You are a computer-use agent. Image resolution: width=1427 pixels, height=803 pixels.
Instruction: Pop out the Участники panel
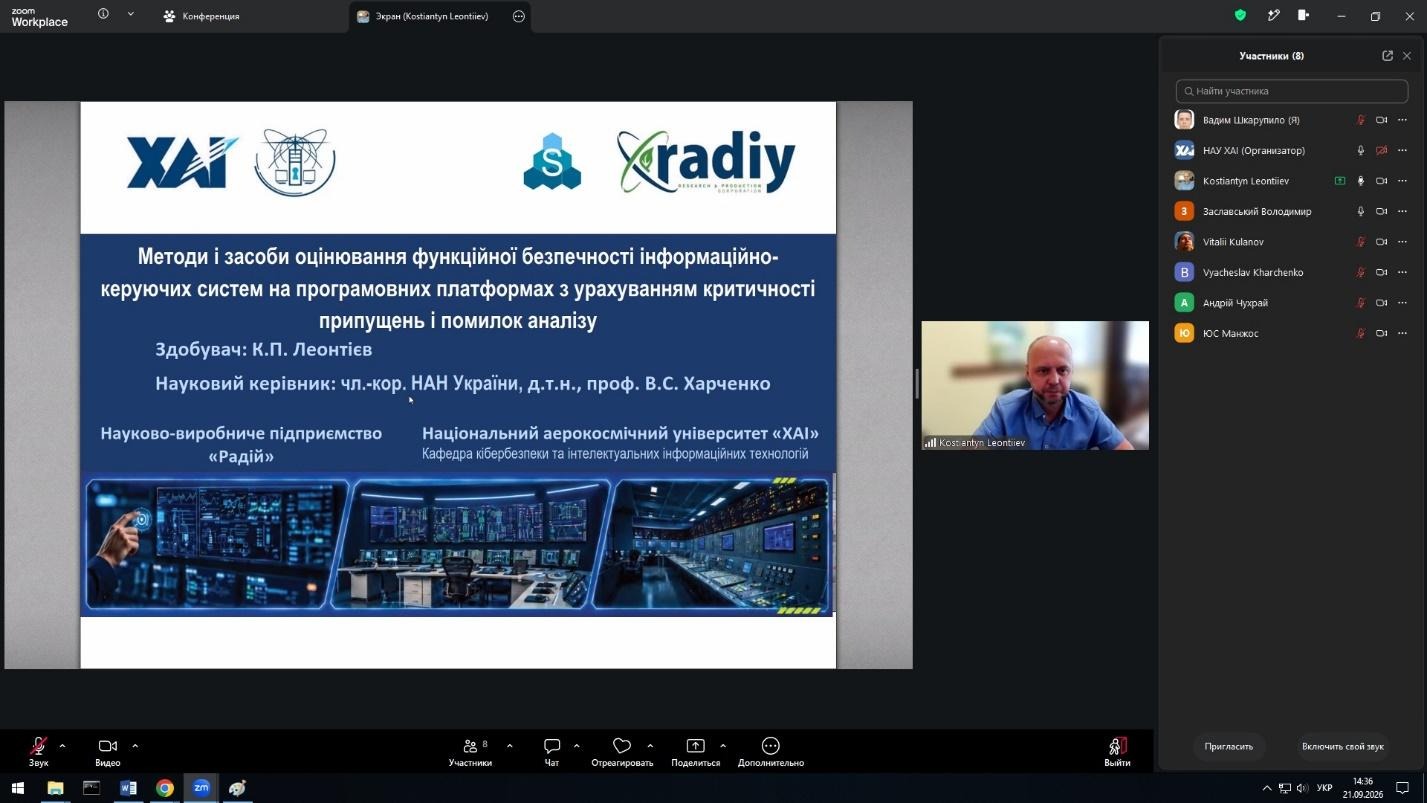[1387, 56]
